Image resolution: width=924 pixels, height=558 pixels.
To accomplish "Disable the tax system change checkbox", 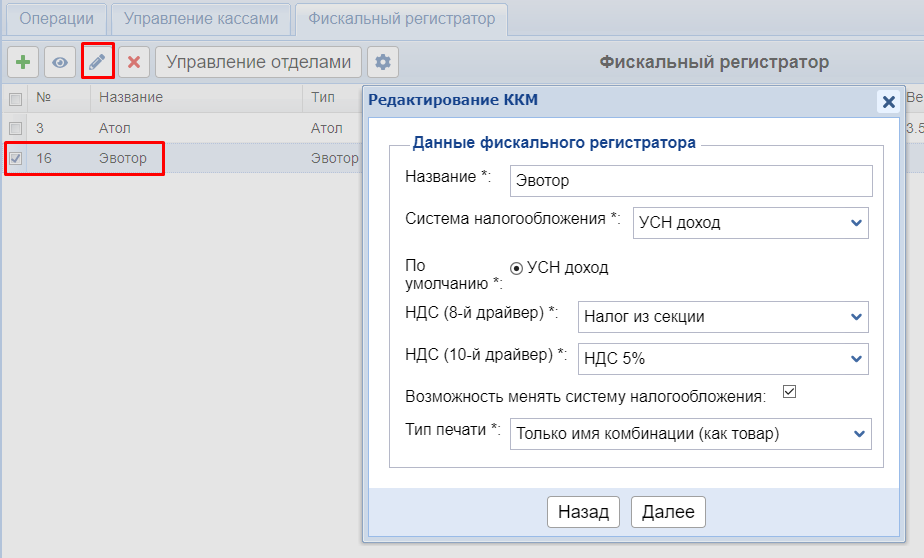I will click(x=788, y=392).
